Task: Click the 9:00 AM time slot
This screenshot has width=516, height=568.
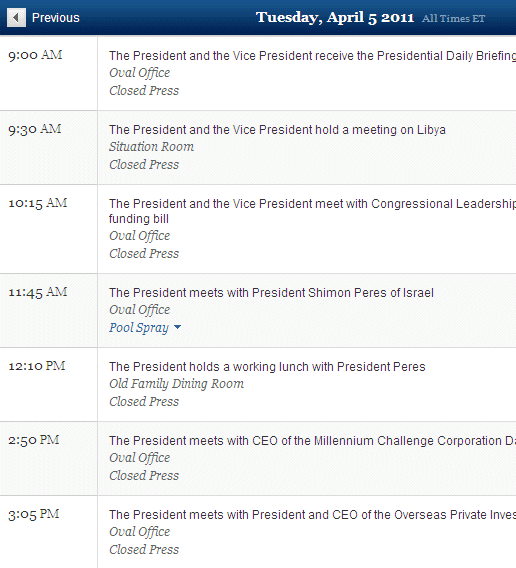Action: (x=35, y=55)
